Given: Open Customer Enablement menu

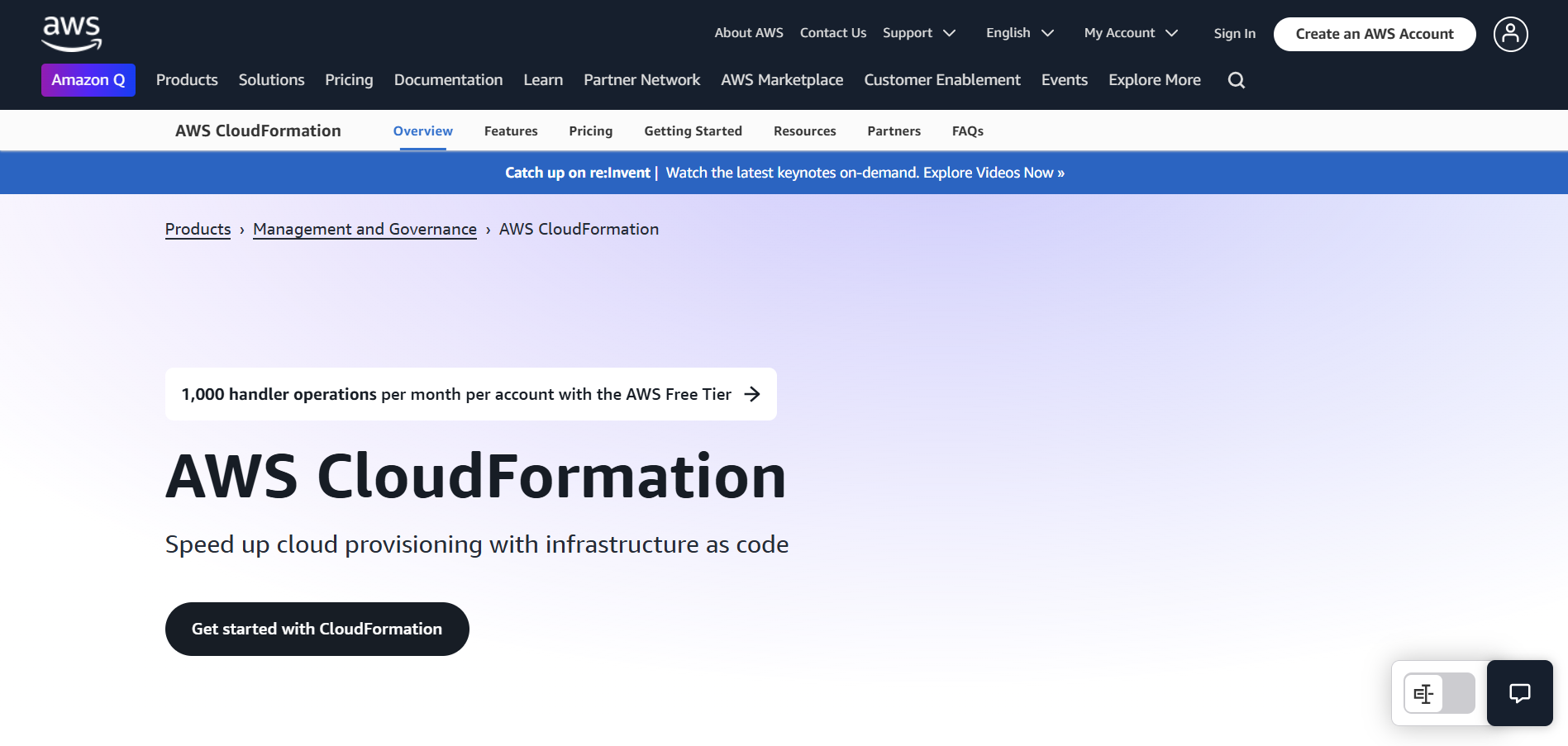Looking at the screenshot, I should pos(942,80).
